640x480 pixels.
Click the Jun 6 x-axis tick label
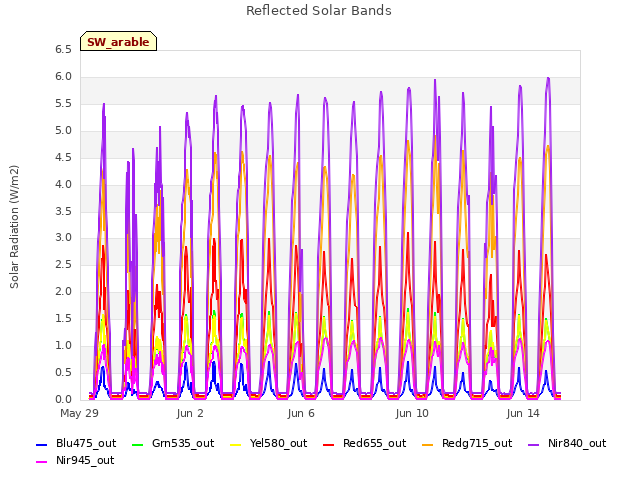coord(301,413)
